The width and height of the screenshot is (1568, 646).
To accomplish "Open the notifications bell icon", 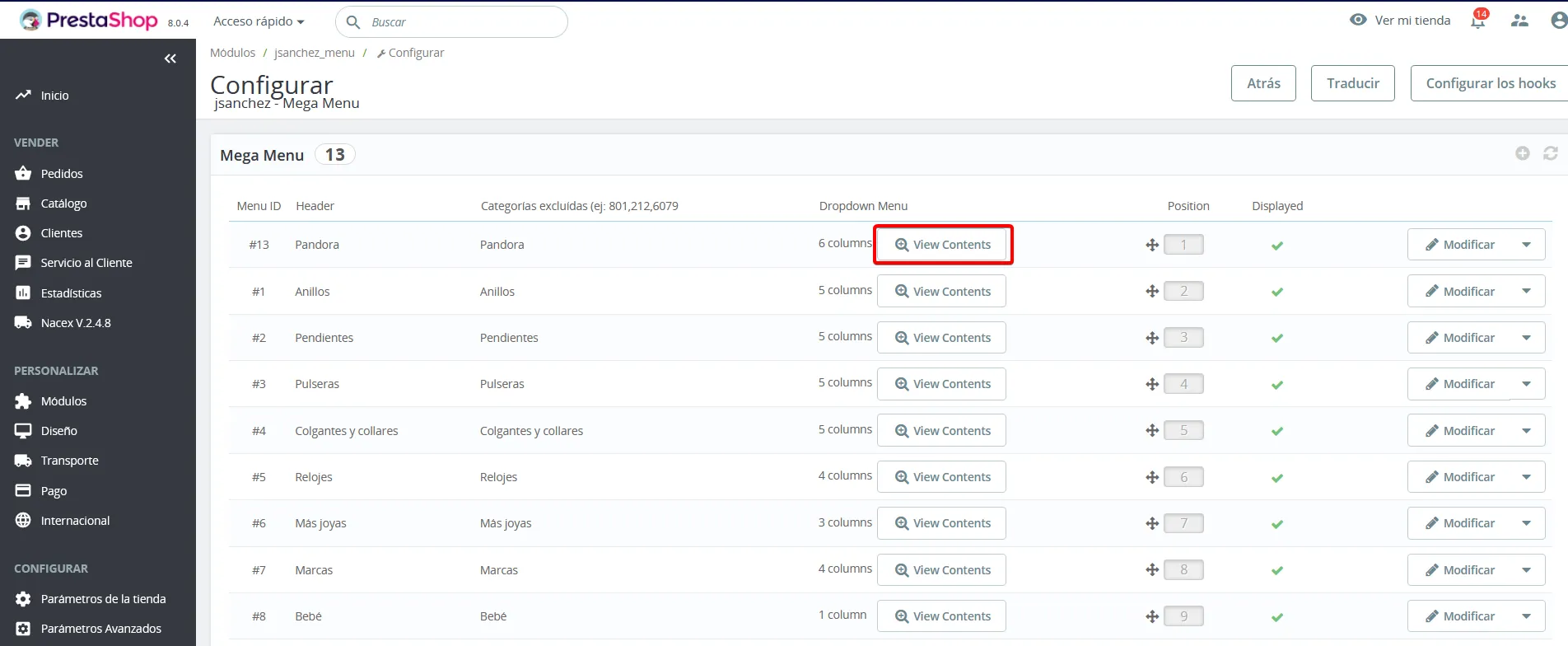I will [x=1478, y=21].
